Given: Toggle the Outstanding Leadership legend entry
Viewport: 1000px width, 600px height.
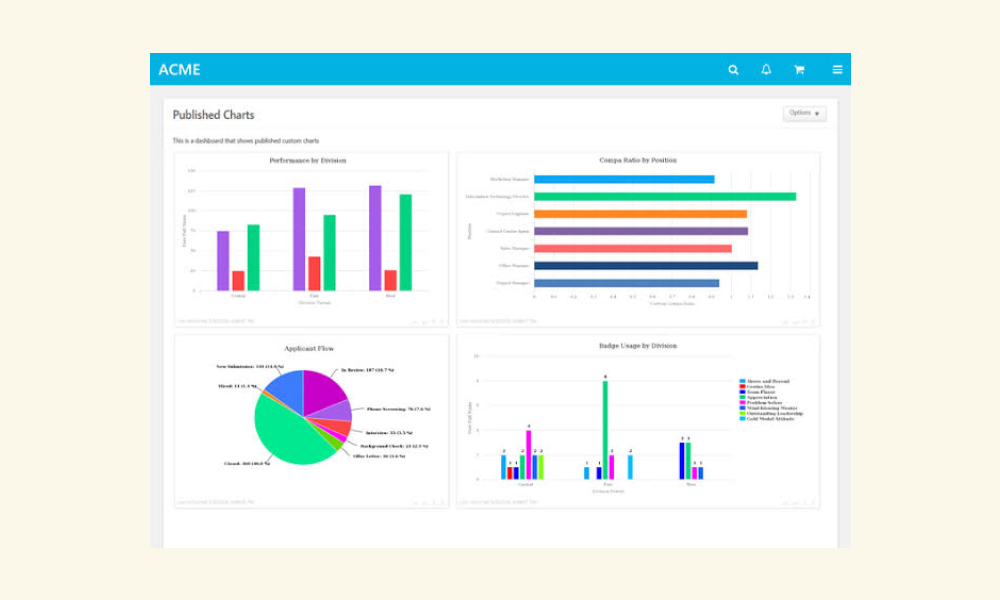Looking at the screenshot, I should 771,413.
